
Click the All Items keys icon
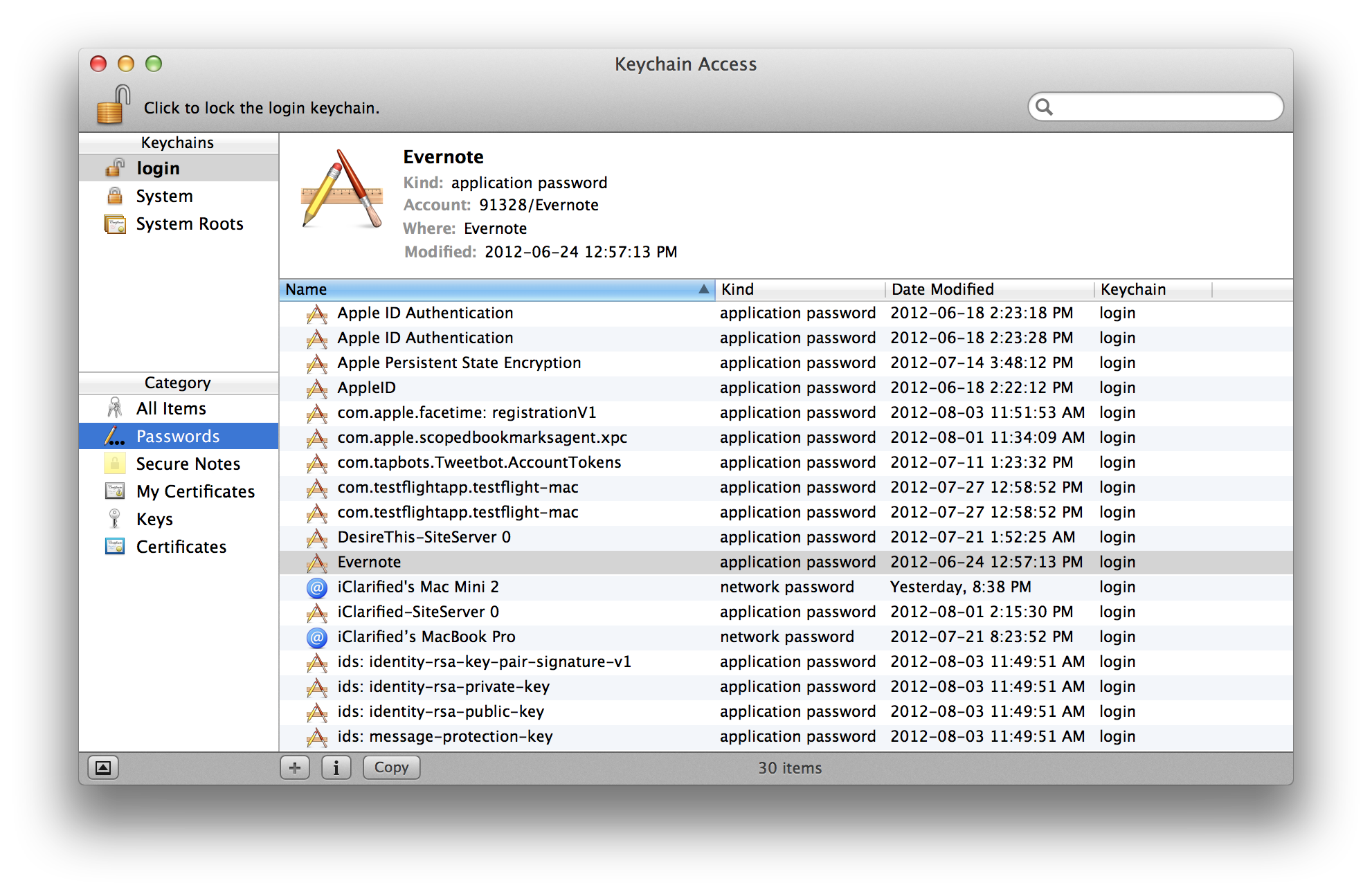click(x=115, y=408)
